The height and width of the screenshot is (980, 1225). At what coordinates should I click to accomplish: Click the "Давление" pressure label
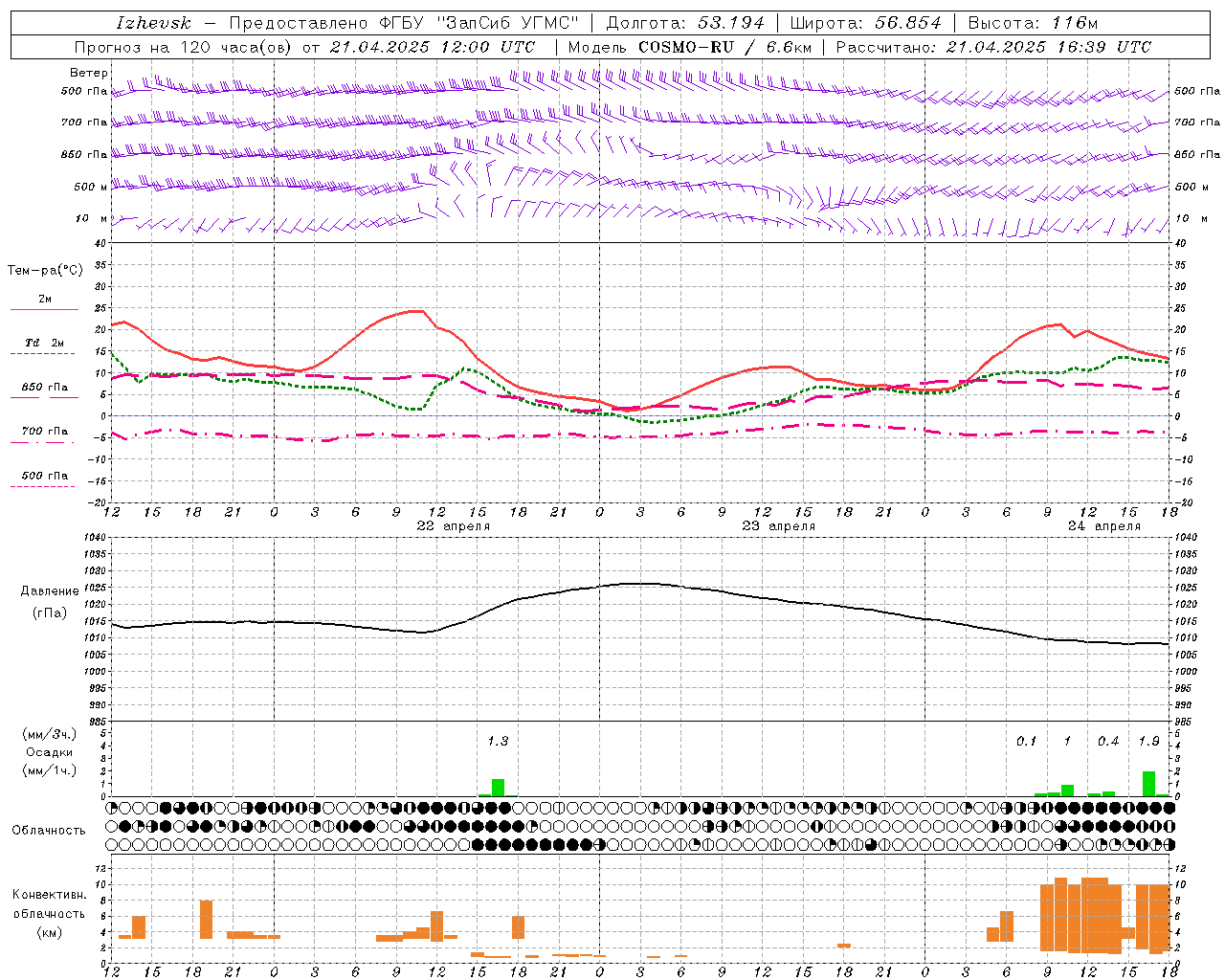(50, 591)
